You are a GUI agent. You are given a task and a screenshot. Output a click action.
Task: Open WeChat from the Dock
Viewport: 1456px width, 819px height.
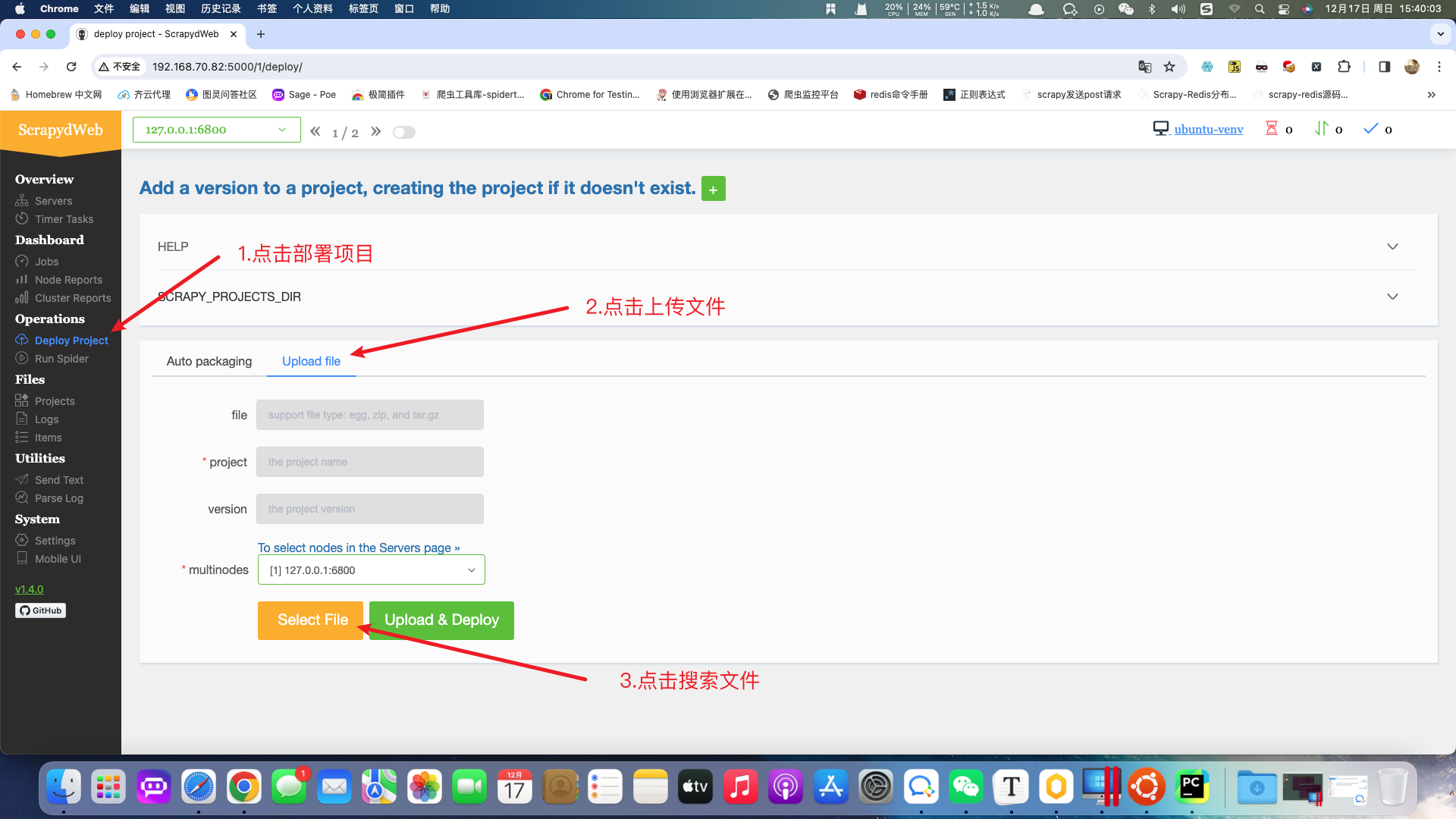click(966, 787)
